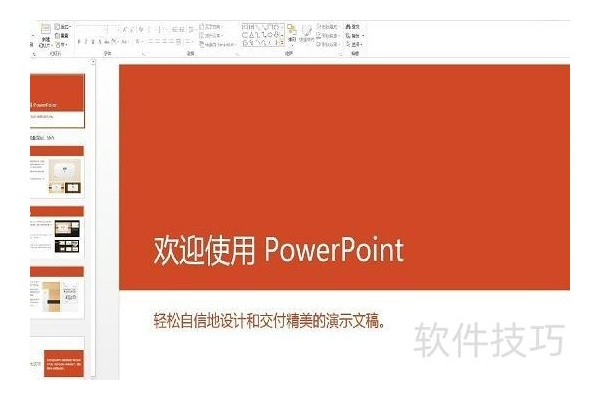Click the Decrease List Level icon
The height and width of the screenshot is (400, 600).
tap(176, 29)
